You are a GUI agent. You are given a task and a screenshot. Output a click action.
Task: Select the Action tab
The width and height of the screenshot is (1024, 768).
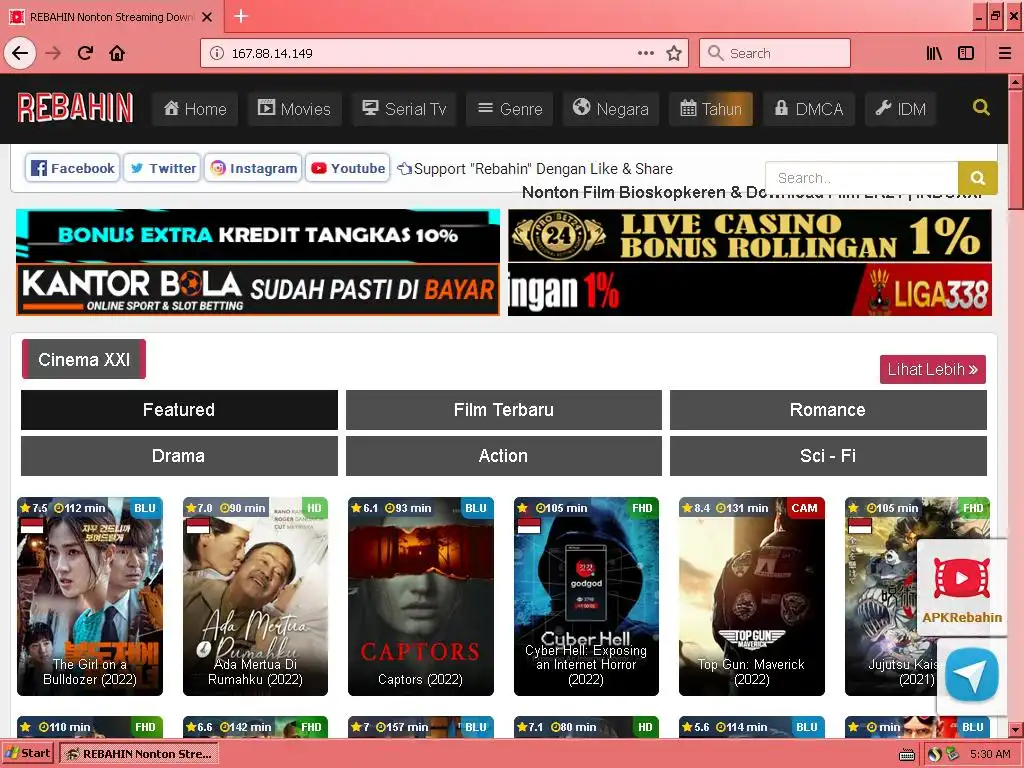[x=504, y=456]
